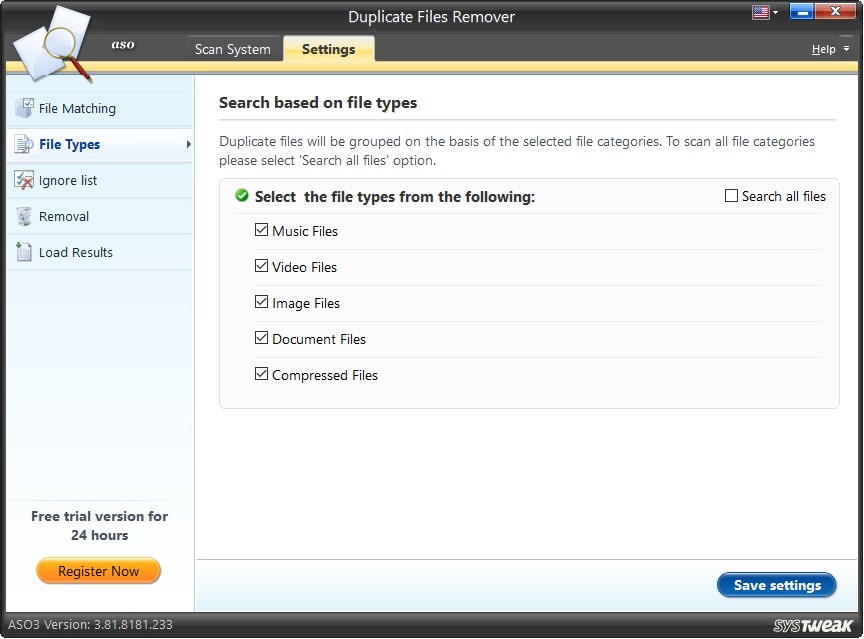864x639 pixels.
Task: Switch to the Scan System tab
Action: pyautogui.click(x=233, y=48)
